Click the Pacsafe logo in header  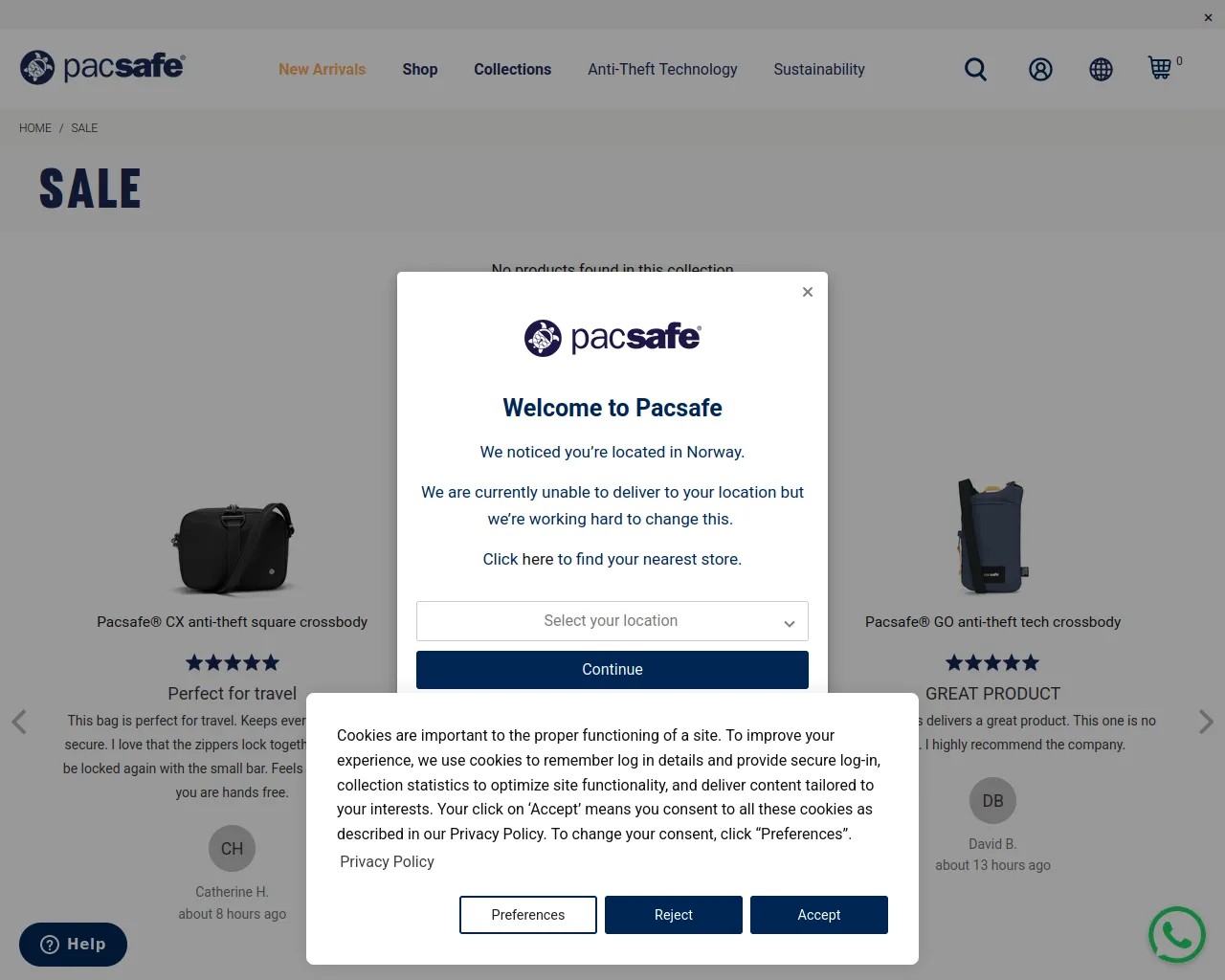[x=102, y=67]
